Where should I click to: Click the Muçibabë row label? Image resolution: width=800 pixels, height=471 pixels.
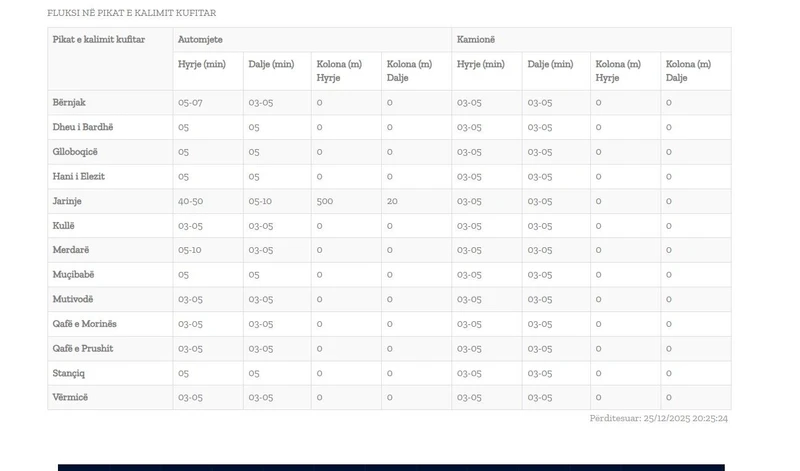click(73, 274)
